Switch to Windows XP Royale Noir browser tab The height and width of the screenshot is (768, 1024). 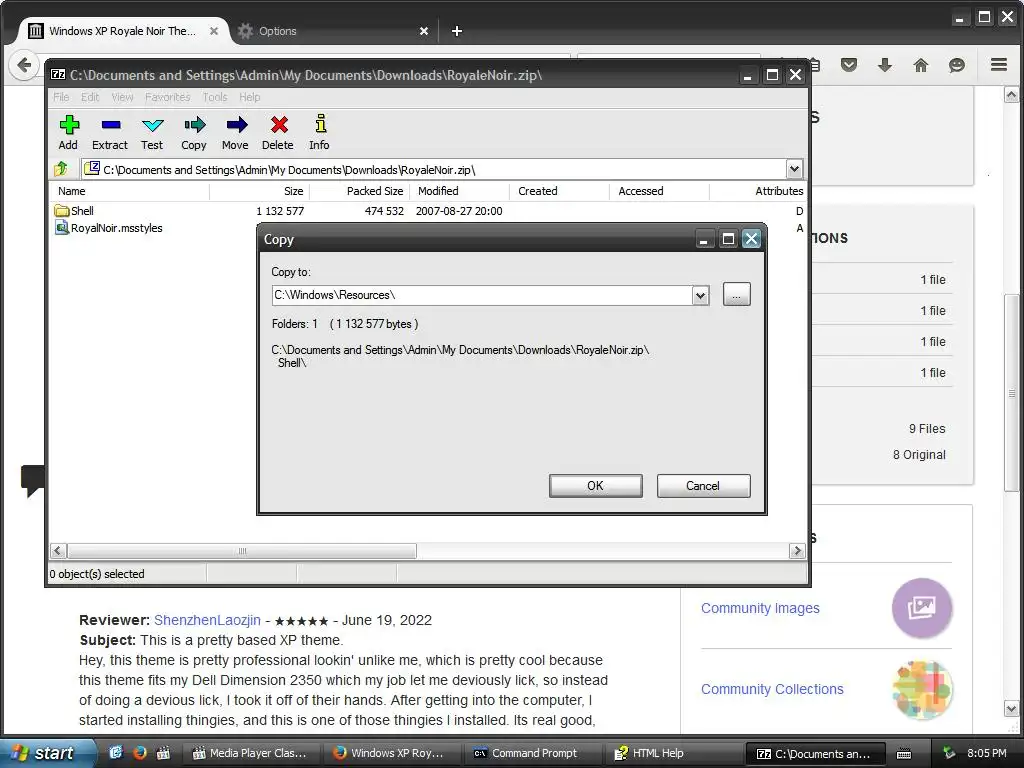121,31
